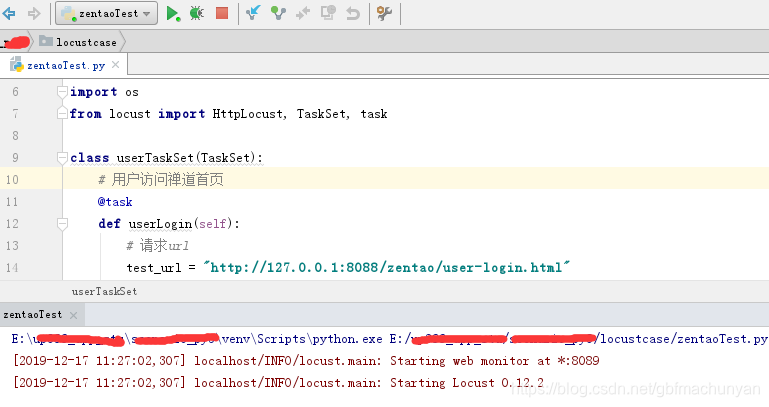Click the revert/undo arrow icon
769x407 pixels.
click(353, 13)
